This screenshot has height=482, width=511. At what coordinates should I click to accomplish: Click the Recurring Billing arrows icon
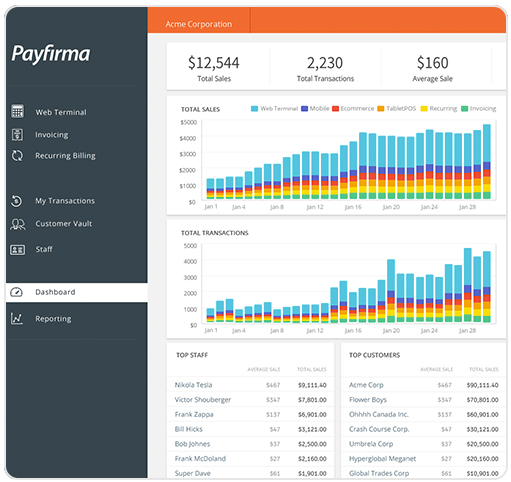click(x=17, y=155)
